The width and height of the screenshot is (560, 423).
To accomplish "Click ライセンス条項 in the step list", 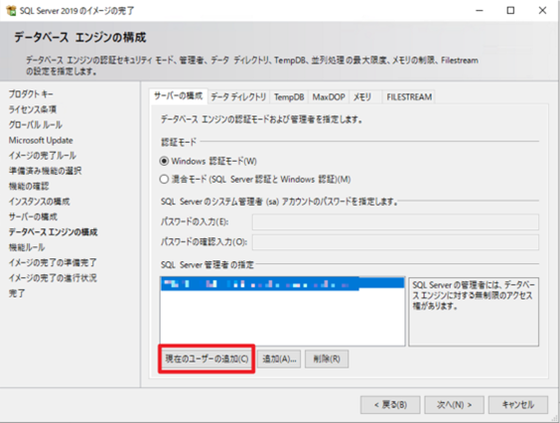I will point(32,109).
